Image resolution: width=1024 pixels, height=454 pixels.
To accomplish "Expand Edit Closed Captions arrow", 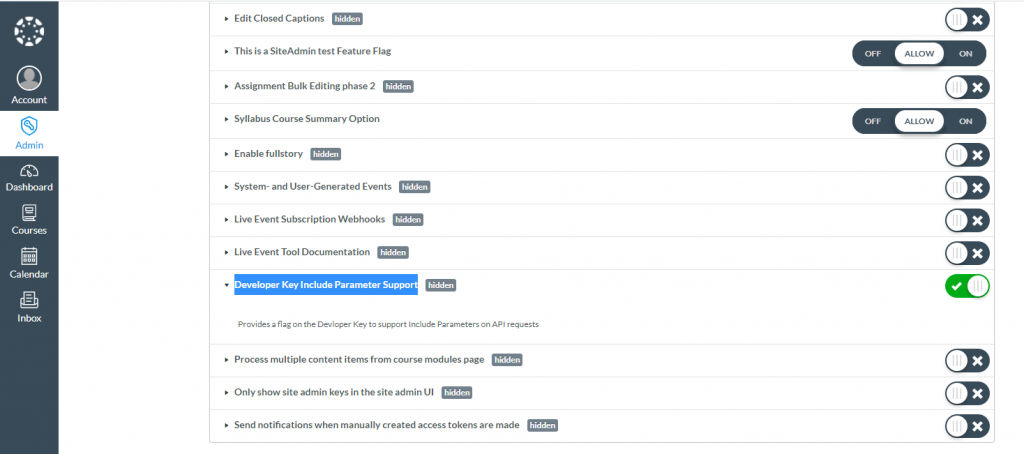I will pos(227,19).
